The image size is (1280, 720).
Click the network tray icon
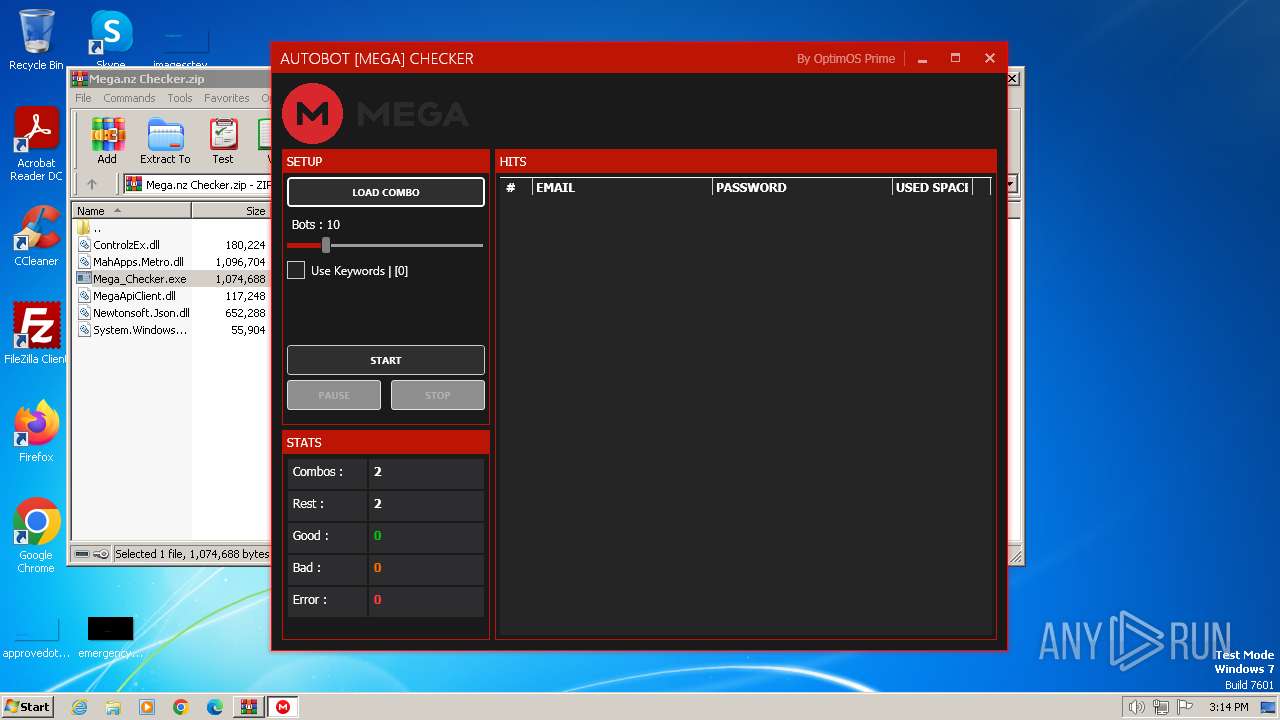(x=1160, y=707)
